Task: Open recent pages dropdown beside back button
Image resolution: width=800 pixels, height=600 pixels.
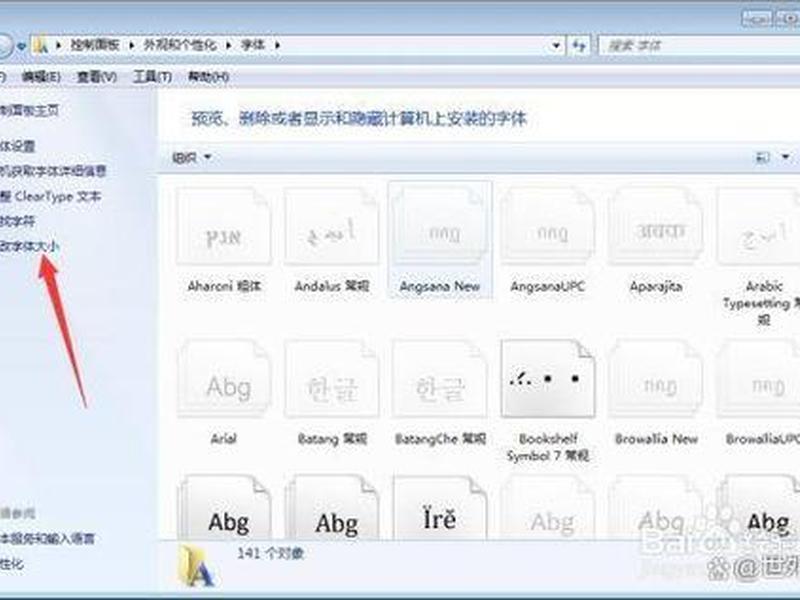Action: pyautogui.click(x=21, y=46)
